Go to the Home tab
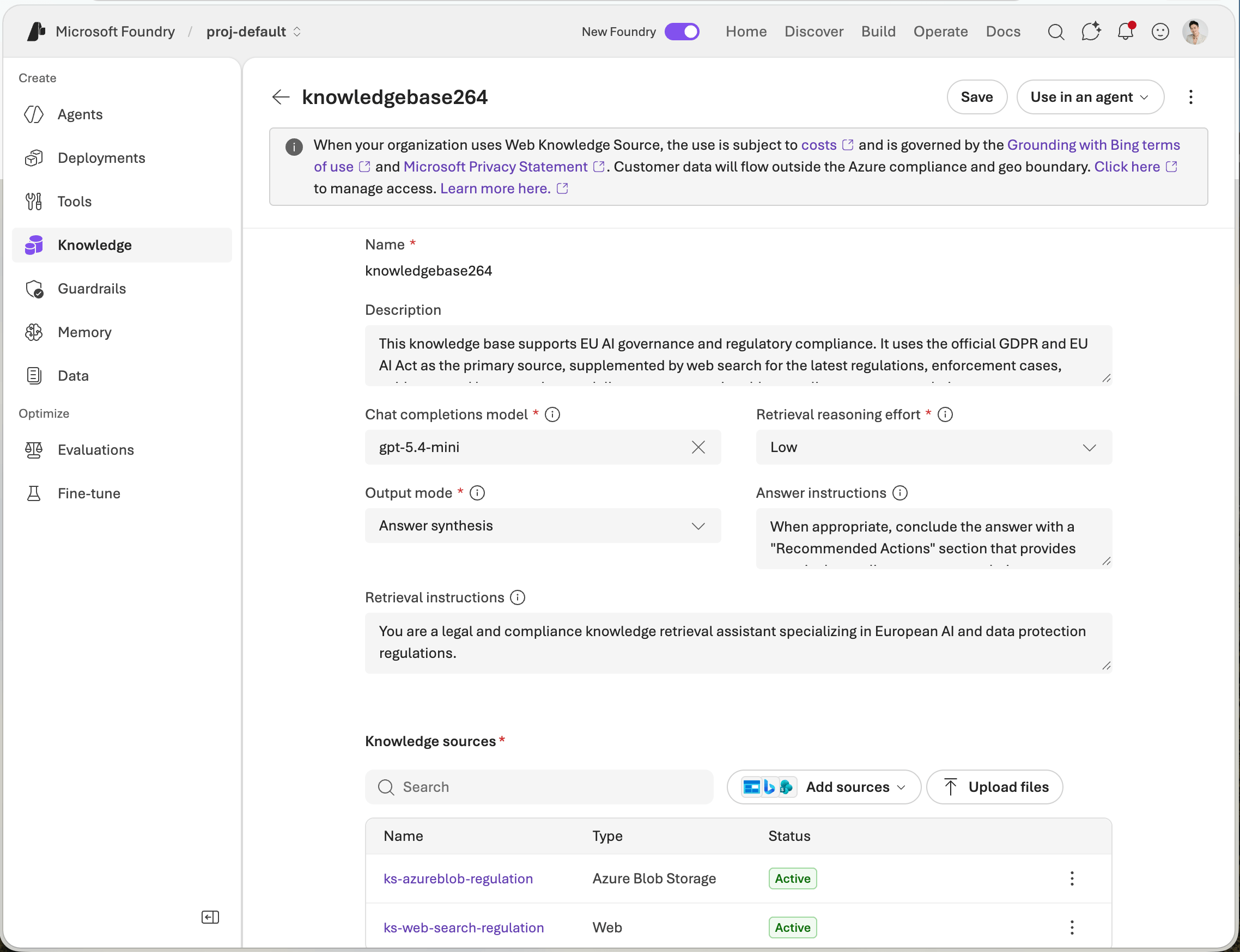 [746, 32]
